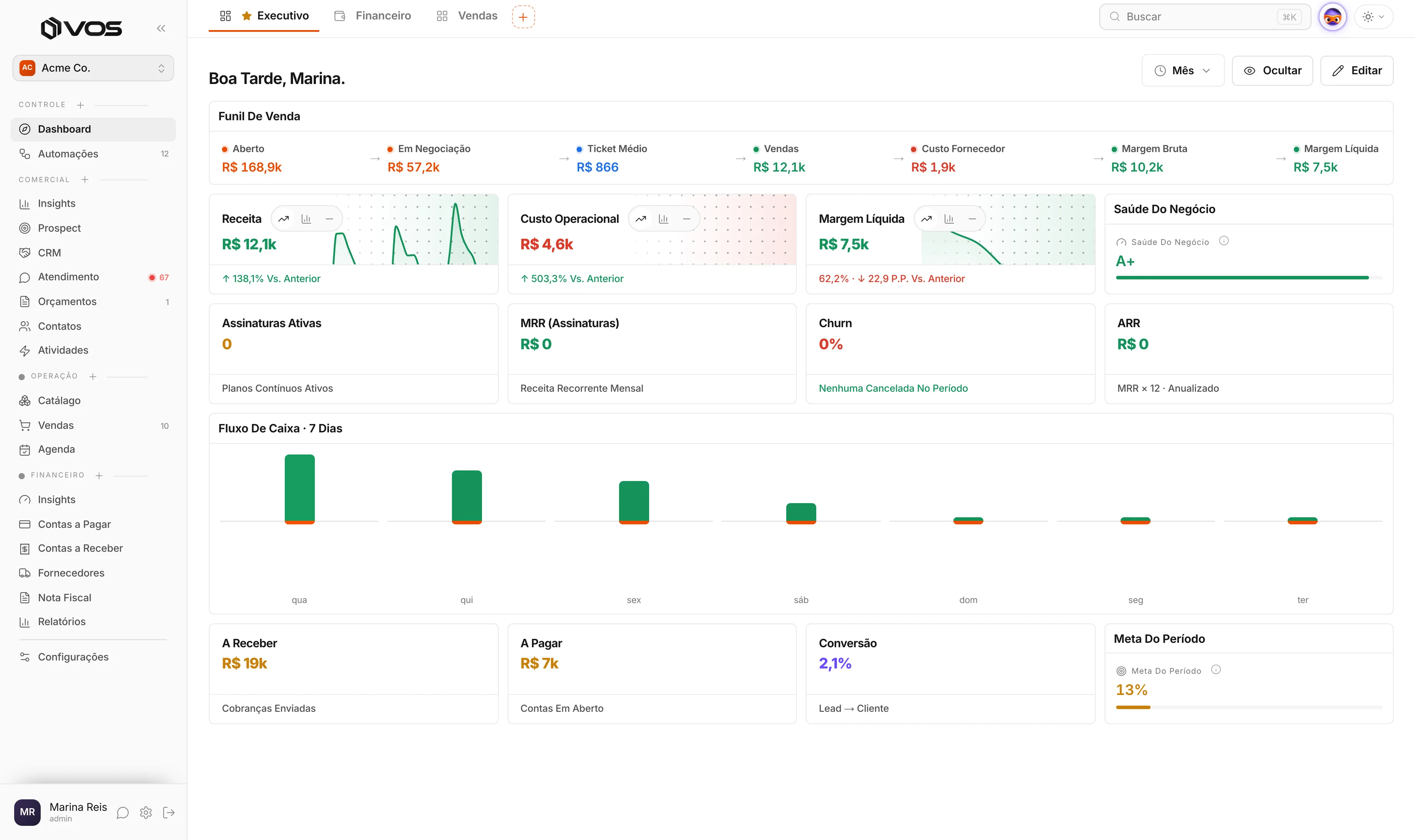The width and height of the screenshot is (1415, 840).
Task: Click the VOS logo
Action: point(81,28)
